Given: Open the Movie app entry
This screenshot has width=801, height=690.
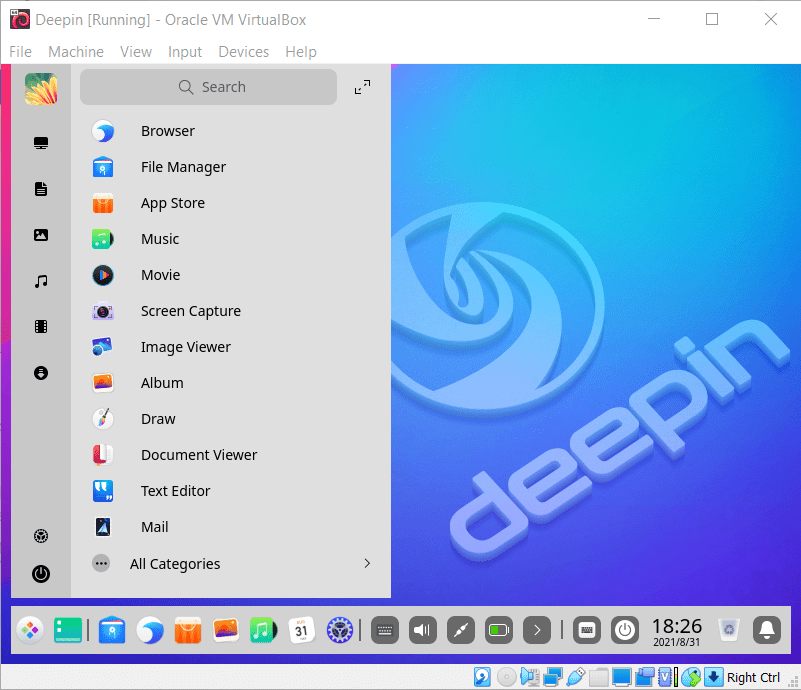Looking at the screenshot, I should [230, 275].
